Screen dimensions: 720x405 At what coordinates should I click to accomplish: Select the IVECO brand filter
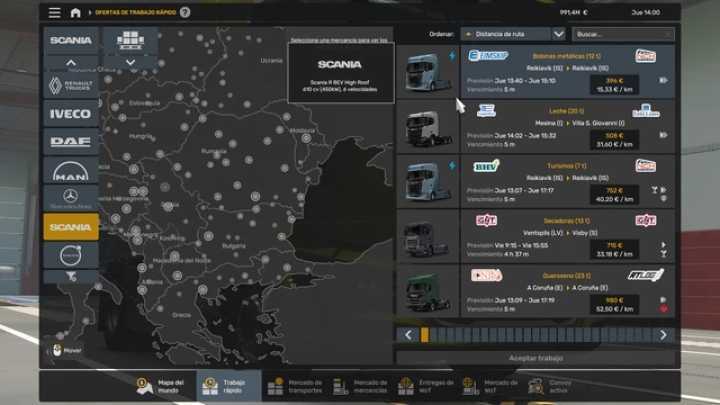click(x=71, y=113)
